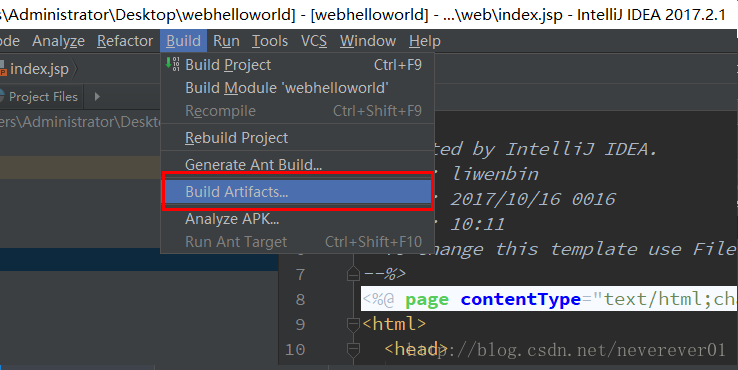Screen dimensions: 738x370
Task: Click the word 'page' on line 8
Action: tap(426, 299)
